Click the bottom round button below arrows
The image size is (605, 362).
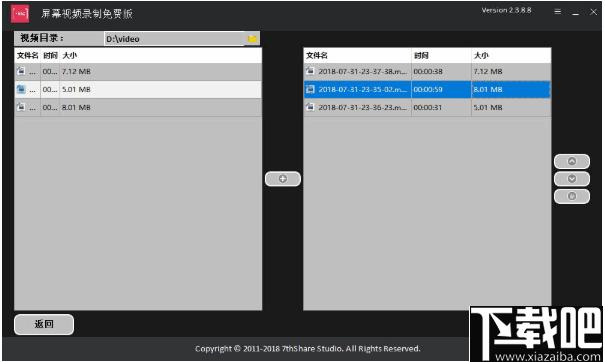pos(571,196)
